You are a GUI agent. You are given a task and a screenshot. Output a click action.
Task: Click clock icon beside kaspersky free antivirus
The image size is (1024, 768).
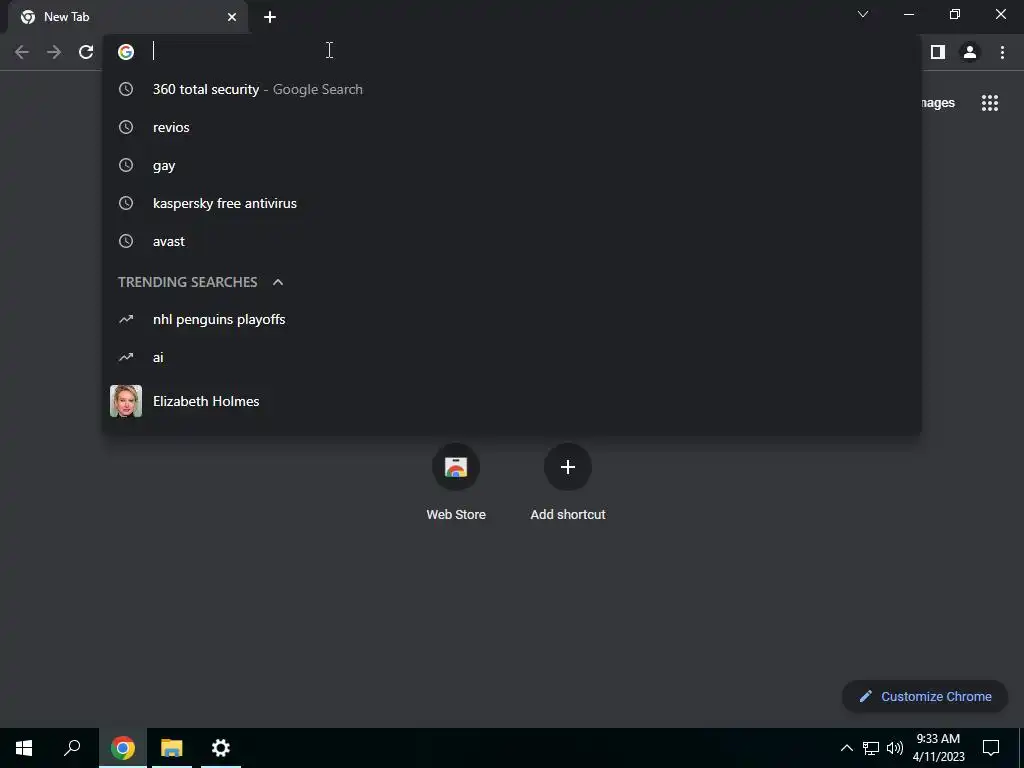click(x=126, y=203)
